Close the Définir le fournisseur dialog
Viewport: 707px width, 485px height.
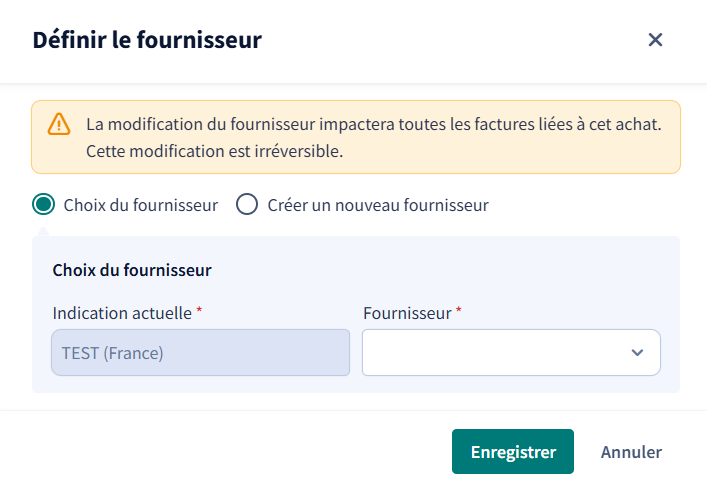pos(655,40)
